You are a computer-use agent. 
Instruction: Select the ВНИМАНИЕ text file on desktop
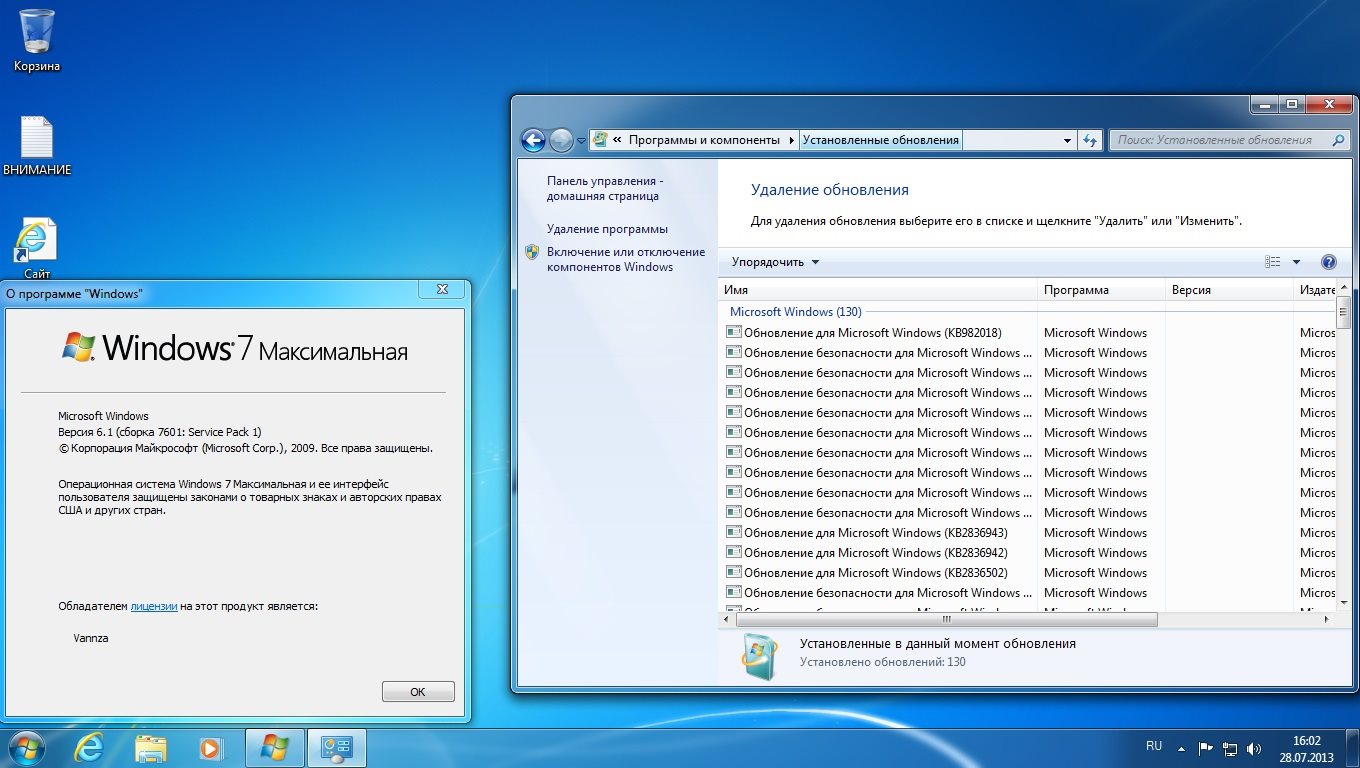click(37, 146)
